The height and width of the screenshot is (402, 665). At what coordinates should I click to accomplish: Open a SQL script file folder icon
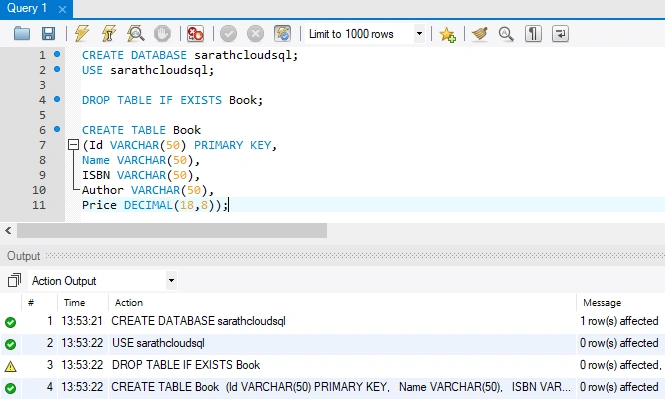pyautogui.click(x=22, y=34)
